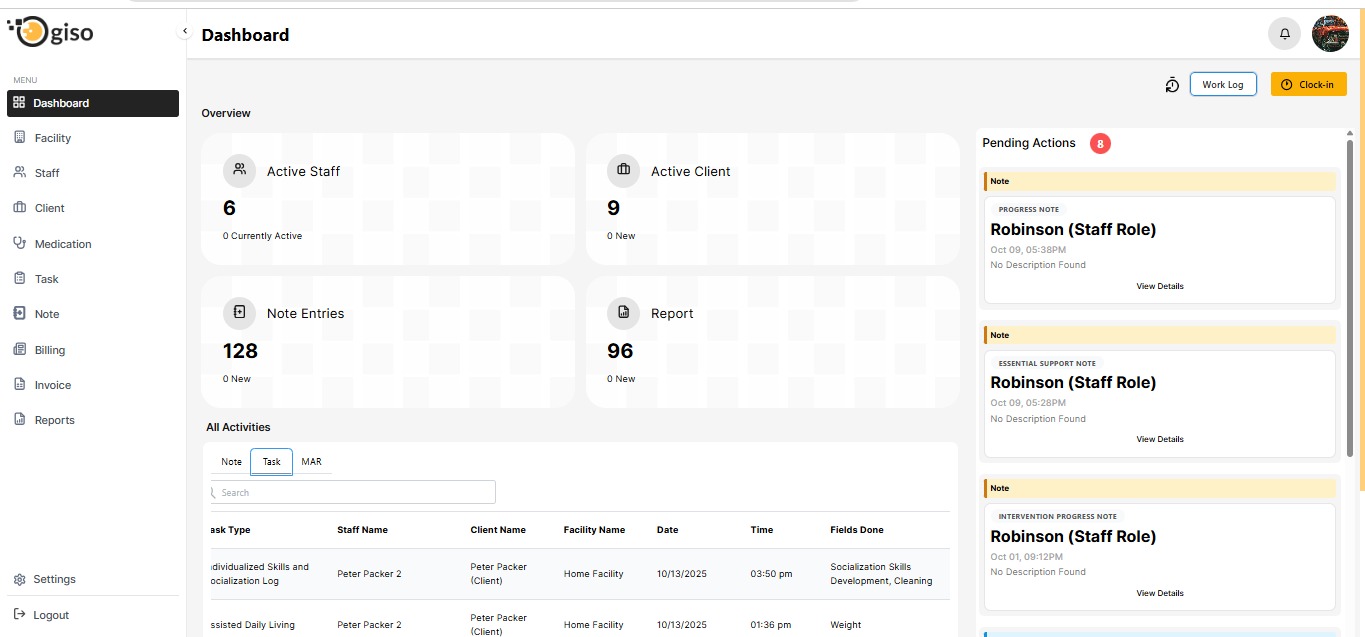Click the Report card document icon

623,312
